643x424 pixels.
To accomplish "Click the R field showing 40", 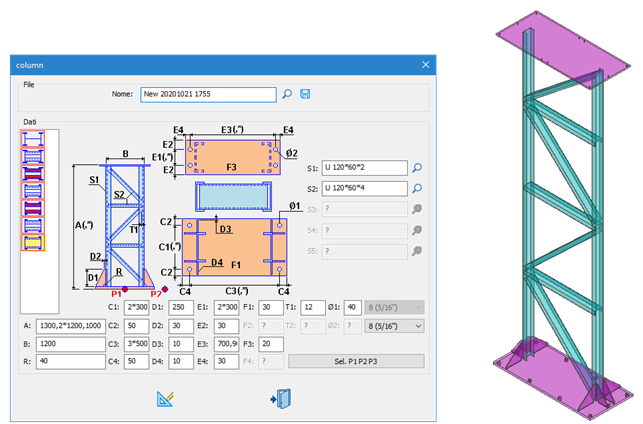I will [x=71, y=362].
